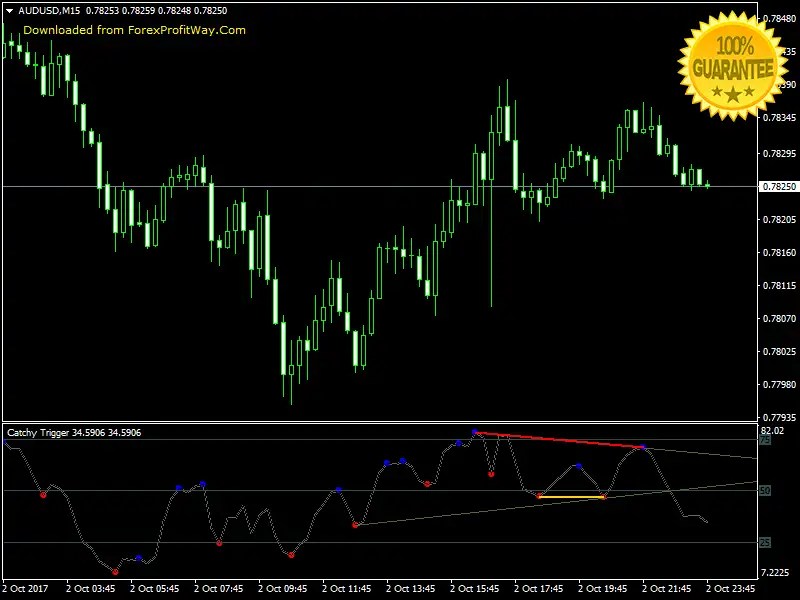The width and height of the screenshot is (800, 600).
Task: Click the yellow horizontal line in the indicator
Action: 571,496
